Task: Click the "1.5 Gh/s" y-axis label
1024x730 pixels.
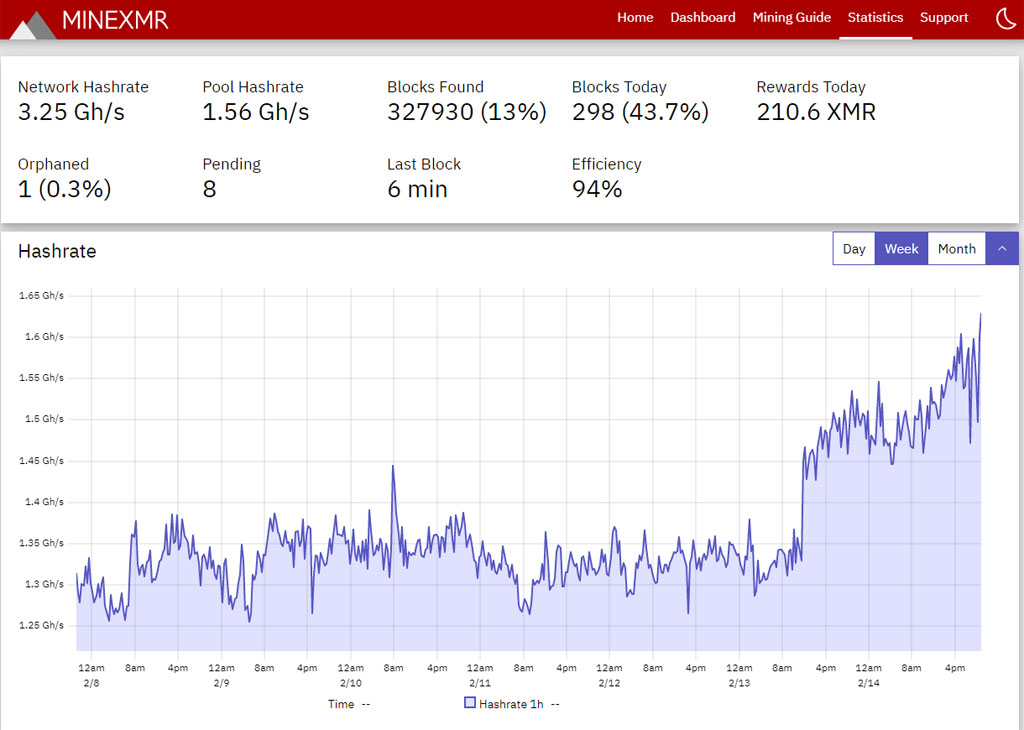Action: click(x=44, y=419)
